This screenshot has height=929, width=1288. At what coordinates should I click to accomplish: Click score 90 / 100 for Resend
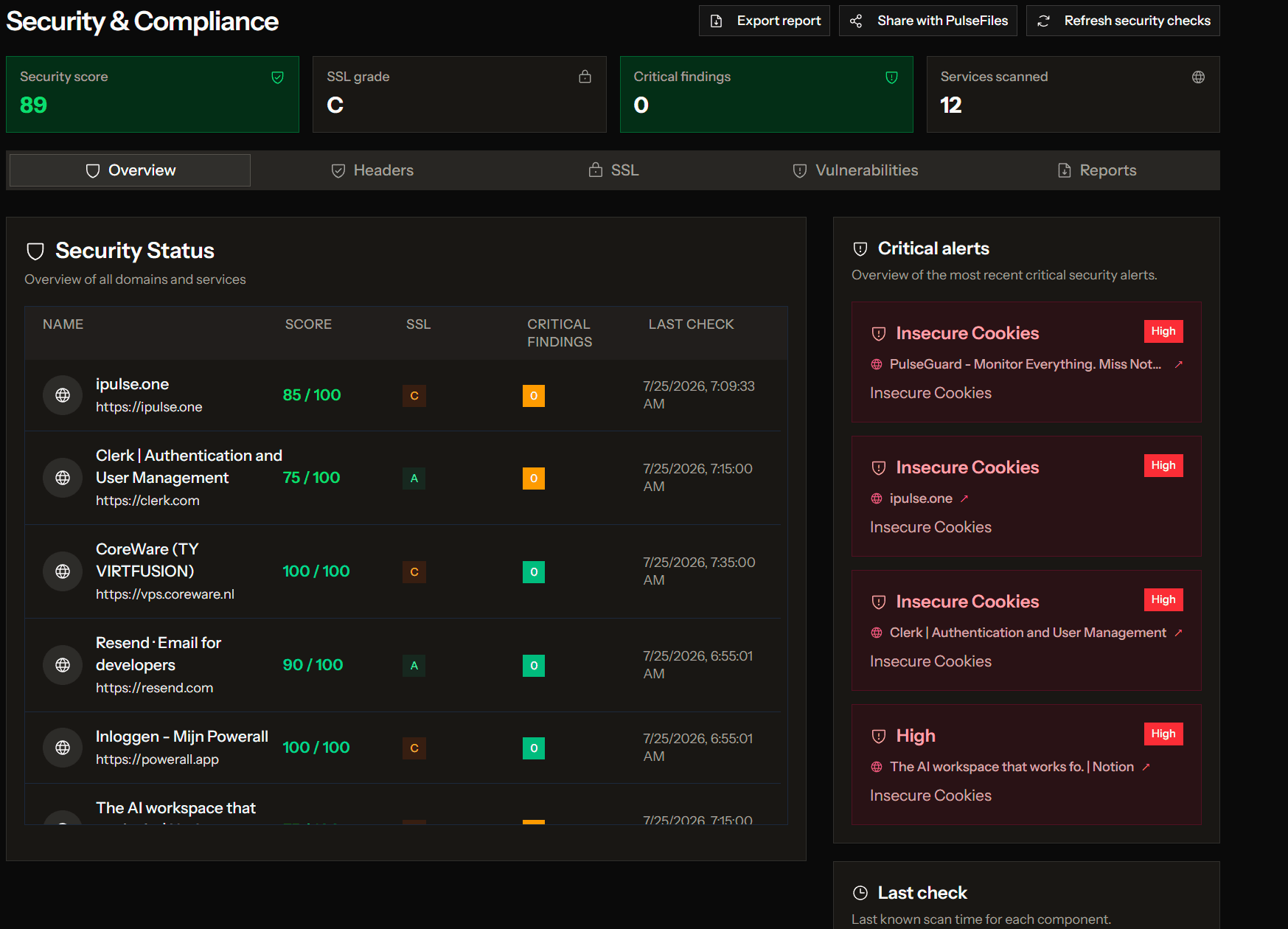[313, 665]
